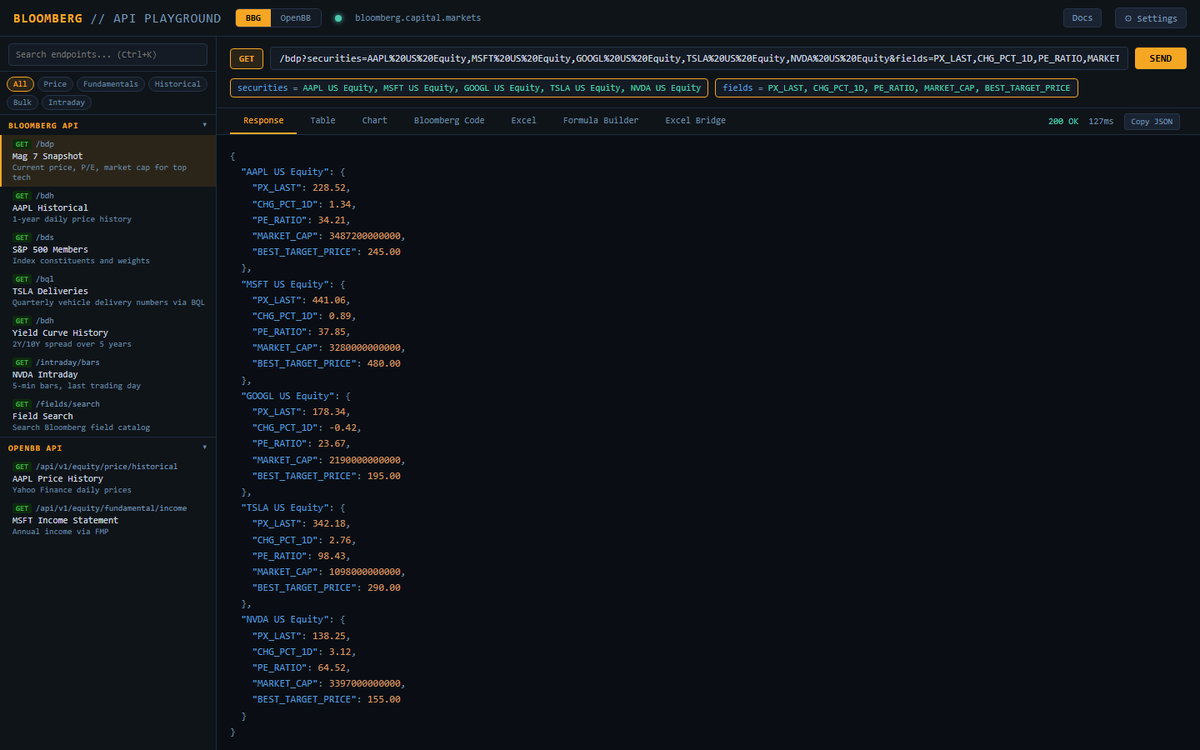Click the "NVDA US Equity" JSON key

284,619
